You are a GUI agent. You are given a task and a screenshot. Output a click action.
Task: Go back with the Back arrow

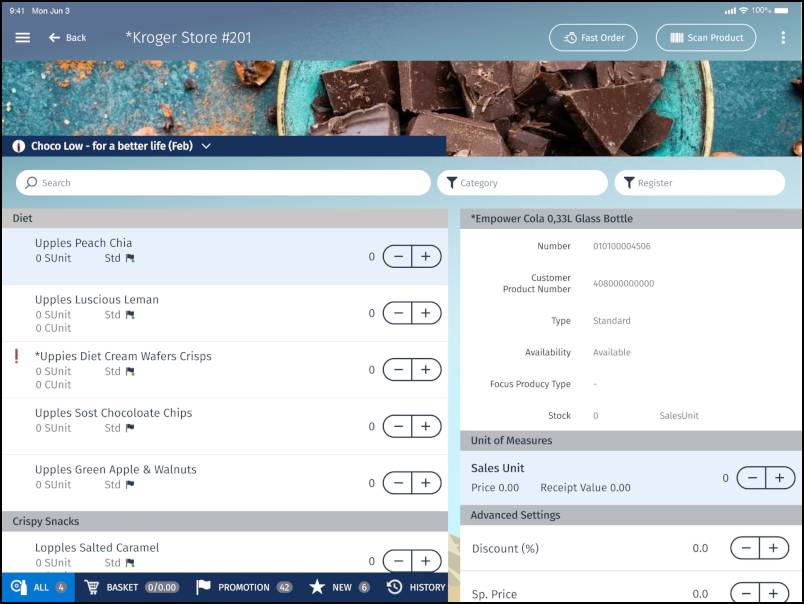coord(67,37)
